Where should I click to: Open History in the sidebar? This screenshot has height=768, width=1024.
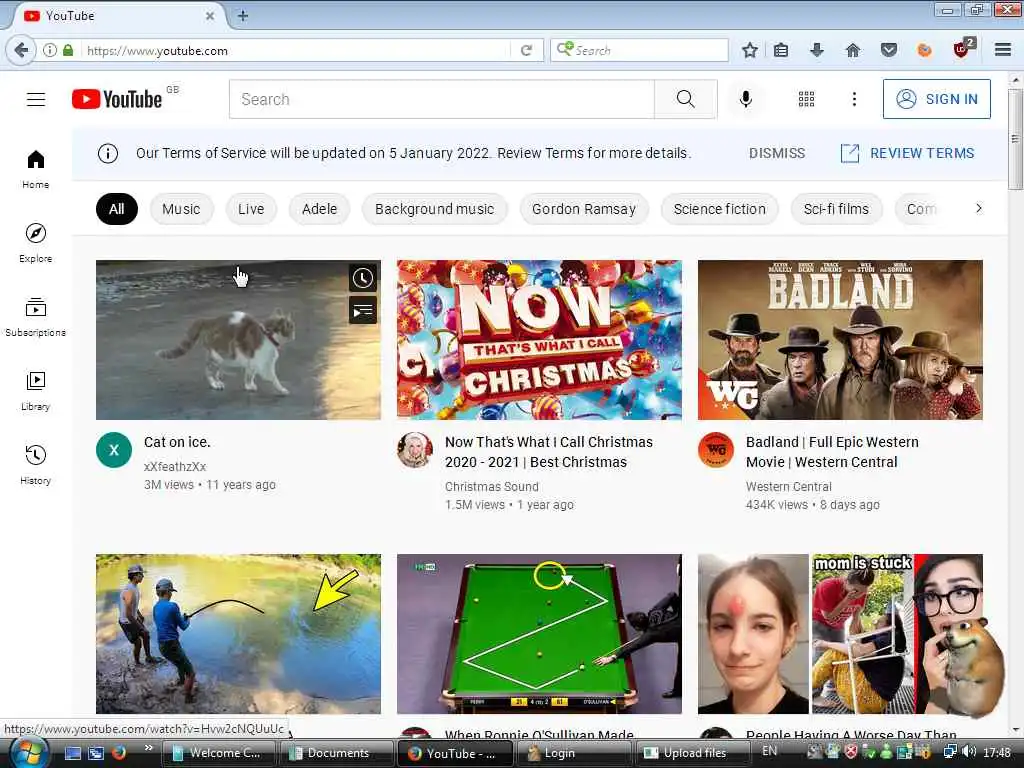(36, 464)
